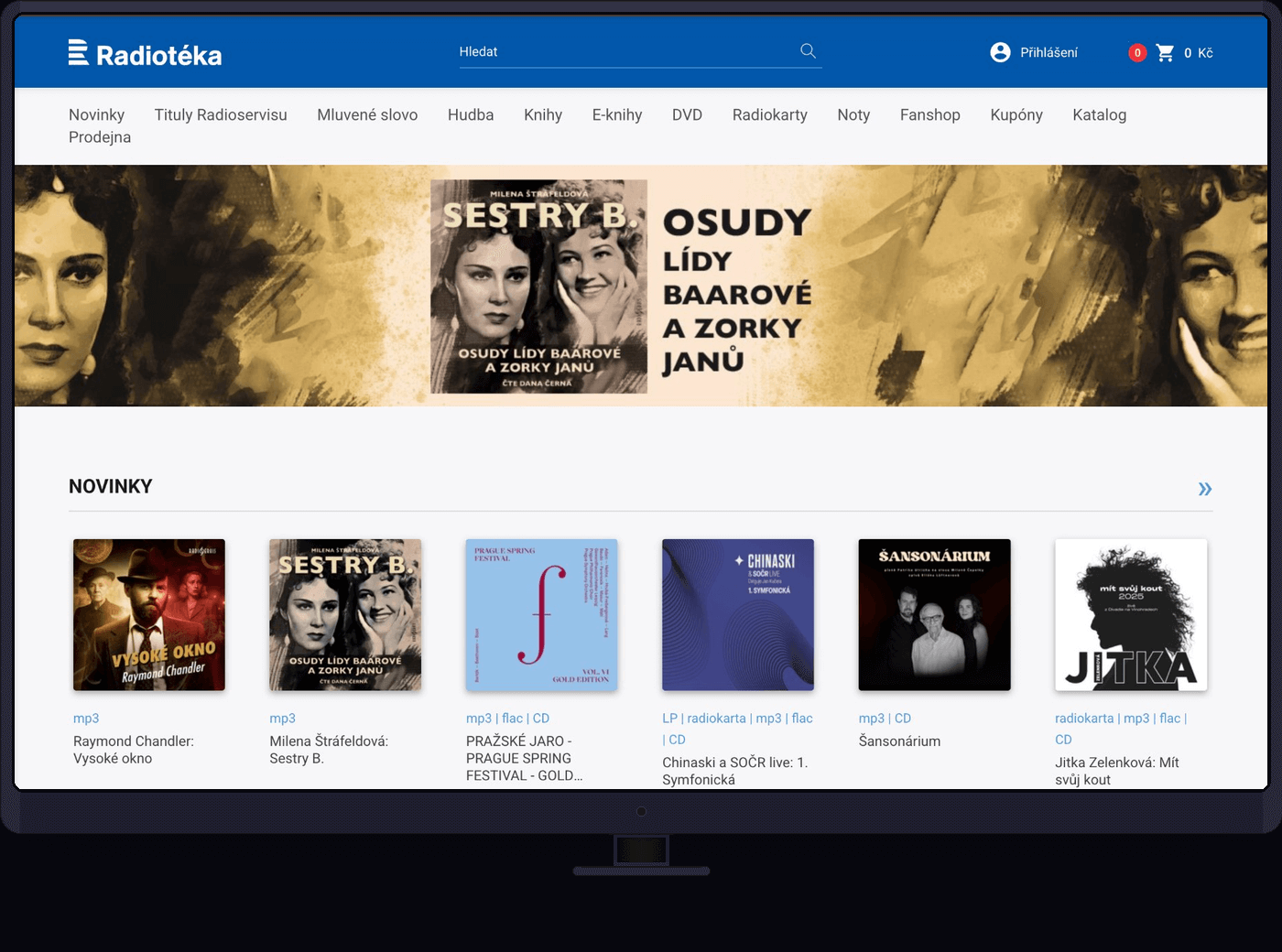The height and width of the screenshot is (952, 1282).
Task: Click the red cart count badge
Action: [1137, 53]
